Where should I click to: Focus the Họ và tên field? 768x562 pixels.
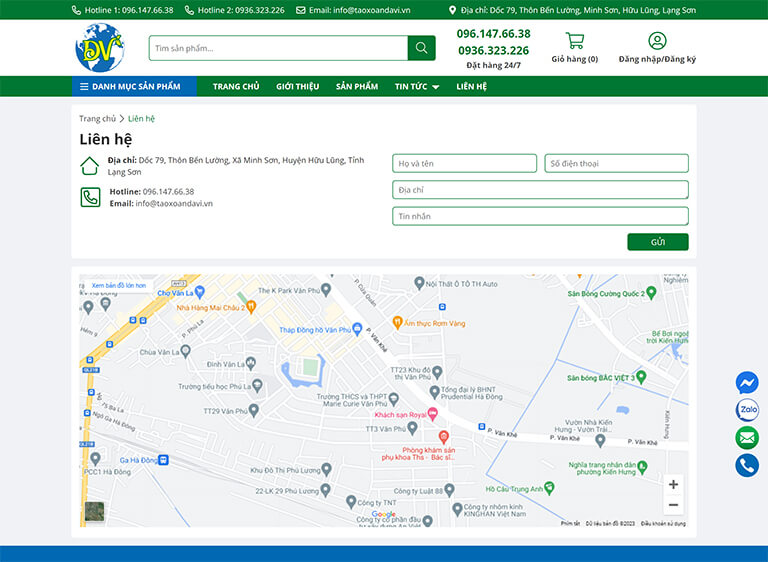point(464,163)
